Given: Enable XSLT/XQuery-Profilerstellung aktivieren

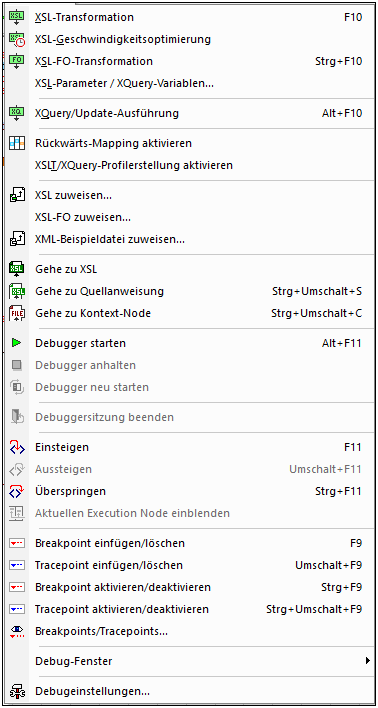Looking at the screenshot, I should tap(189, 165).
